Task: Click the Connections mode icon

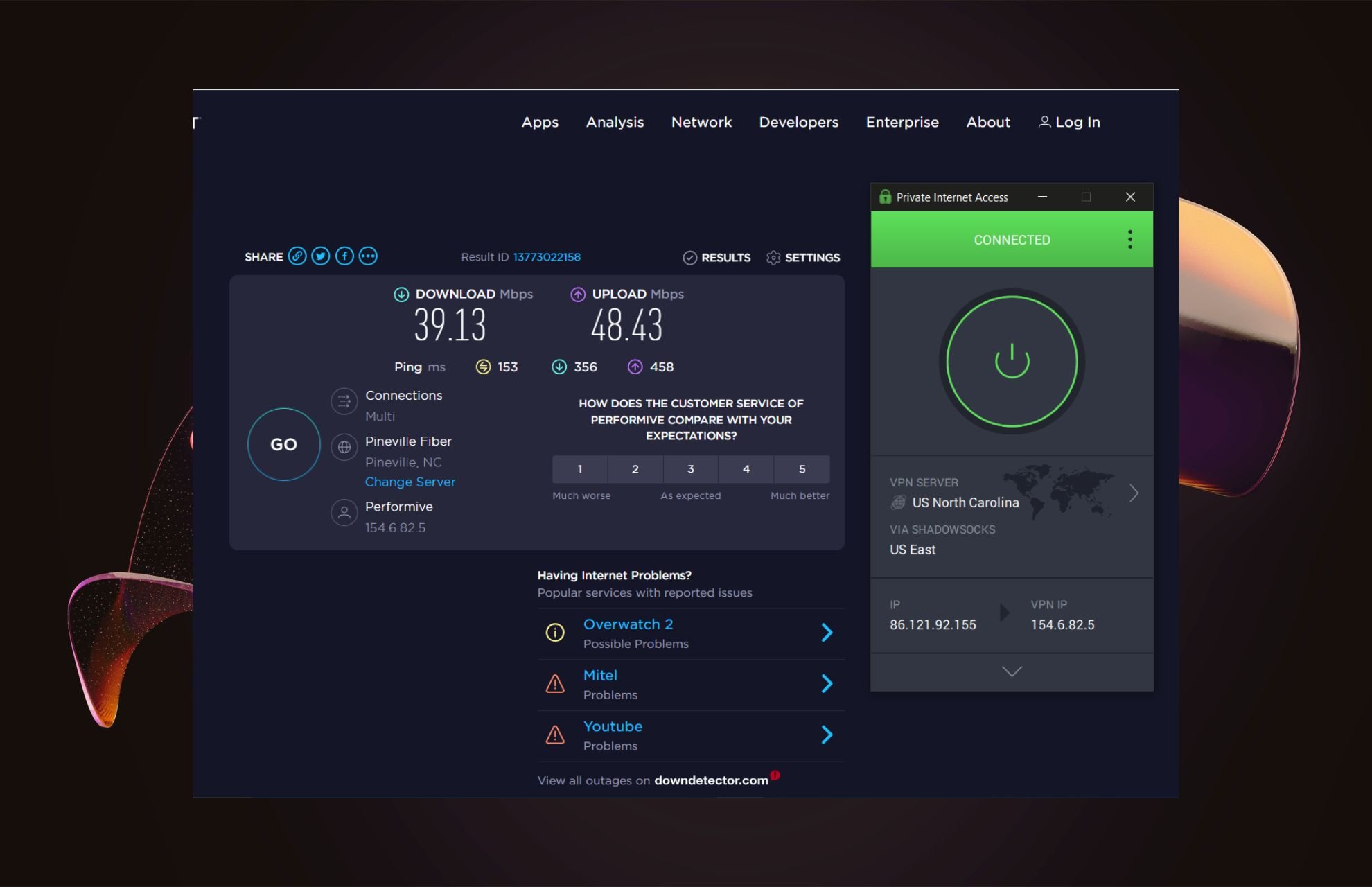Action: click(x=344, y=401)
